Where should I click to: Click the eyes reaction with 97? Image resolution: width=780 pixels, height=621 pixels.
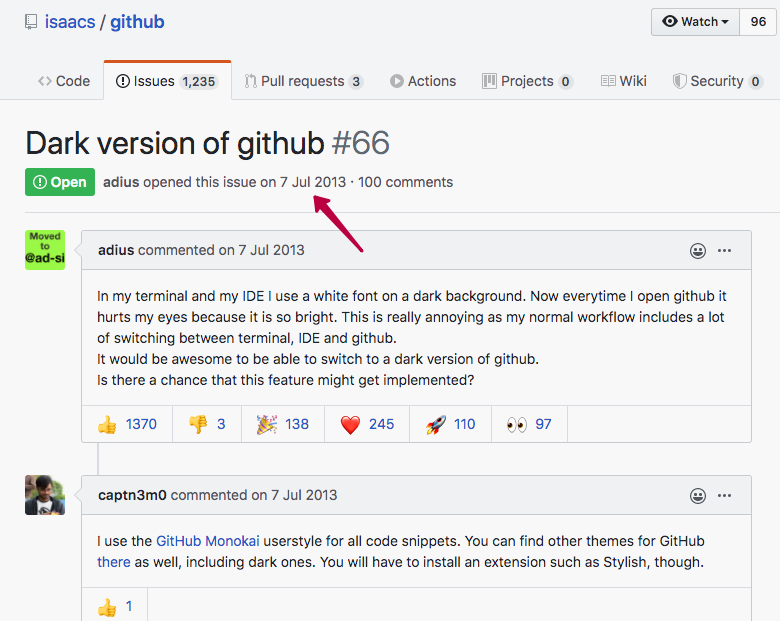[x=529, y=424]
